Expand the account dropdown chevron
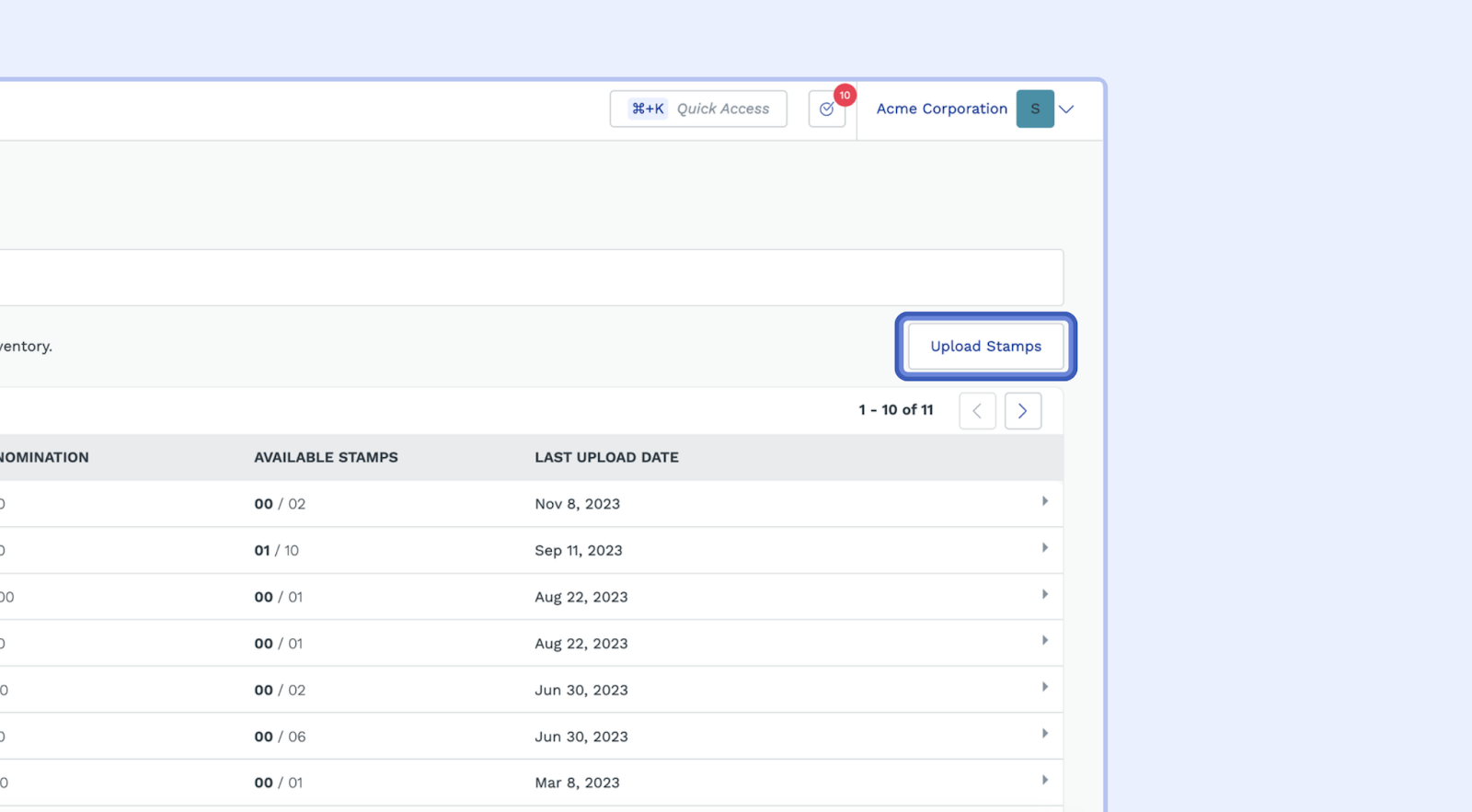 (x=1066, y=109)
